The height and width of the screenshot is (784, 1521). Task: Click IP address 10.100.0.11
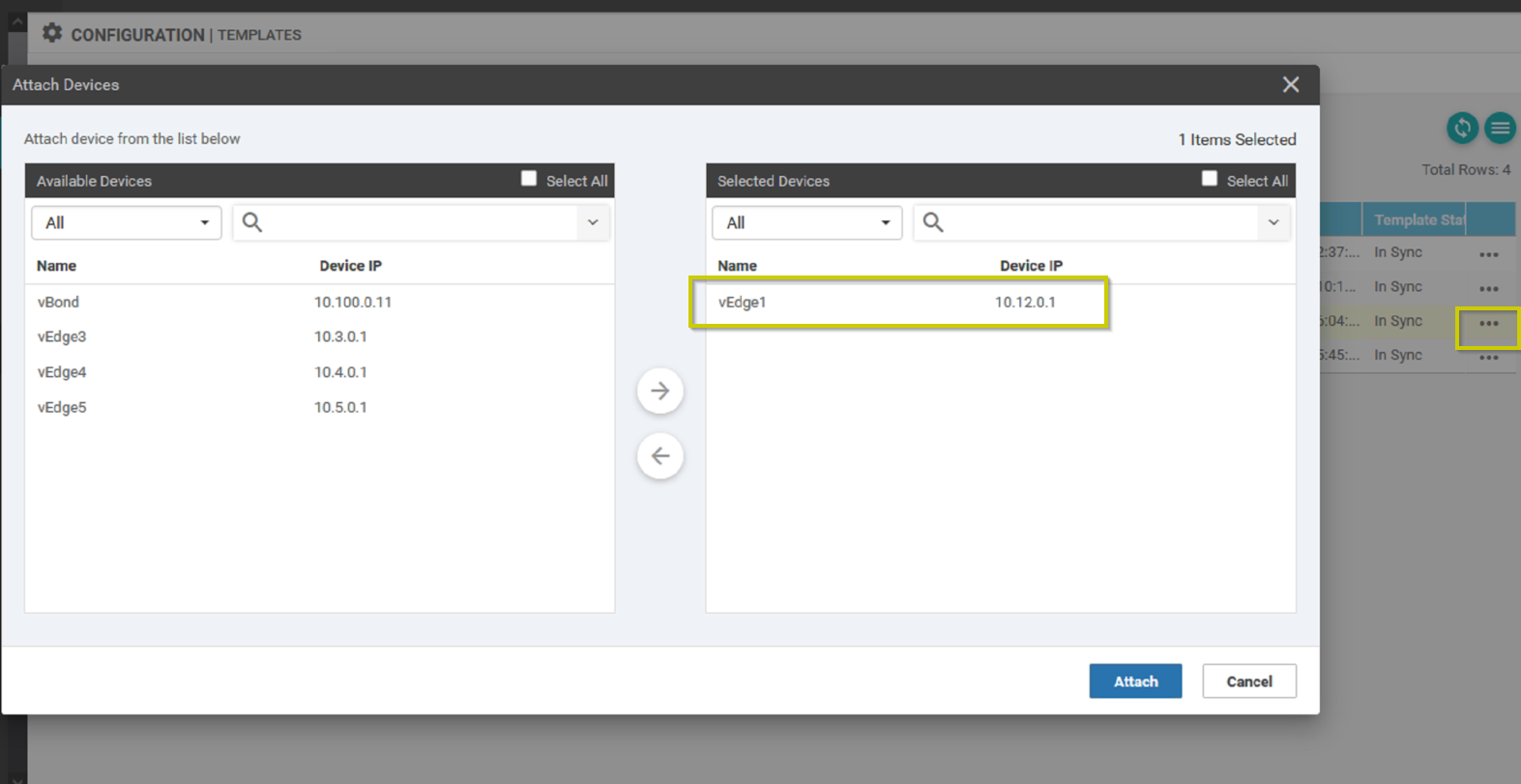(x=353, y=302)
